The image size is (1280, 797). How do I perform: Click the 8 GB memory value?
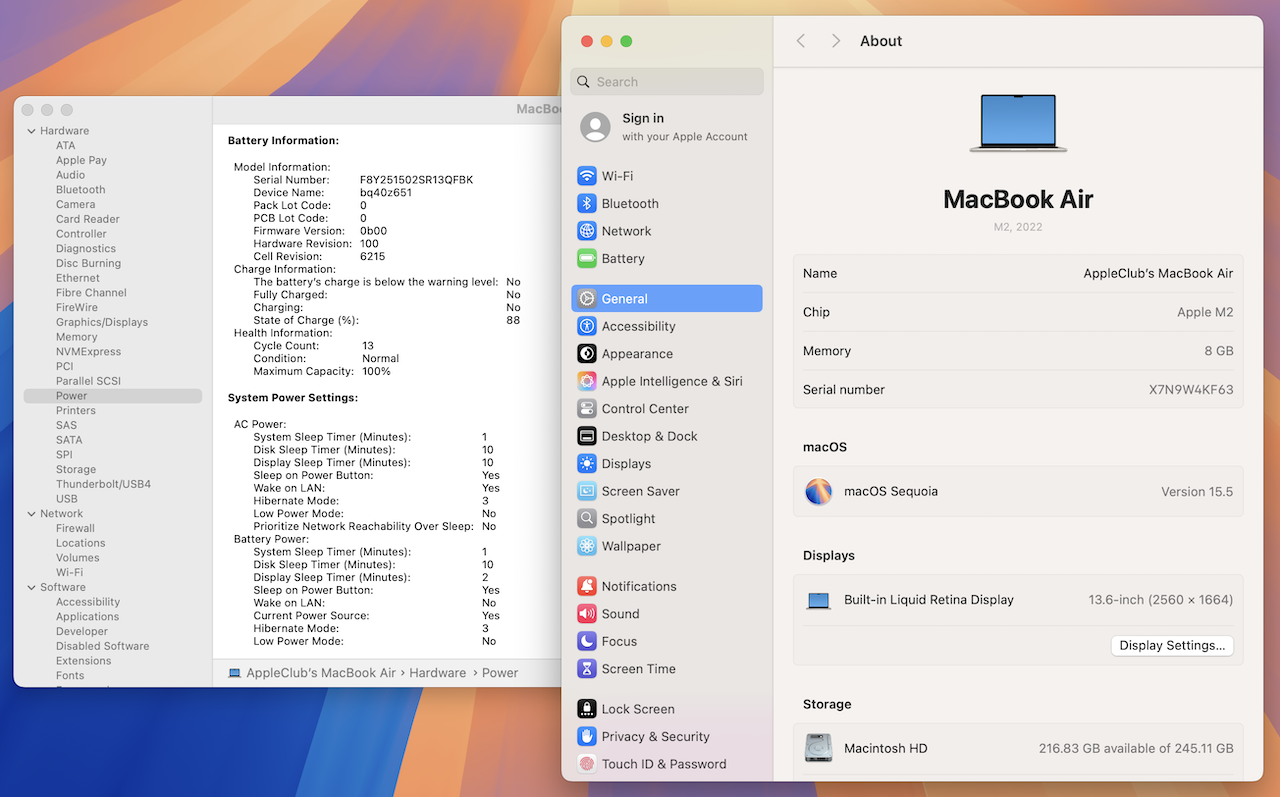(1218, 351)
